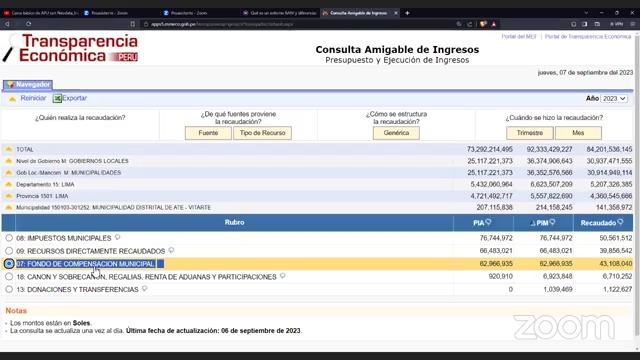640x360 pixels.
Task: Click the PIA value 76,744,972
Action: (x=496, y=238)
